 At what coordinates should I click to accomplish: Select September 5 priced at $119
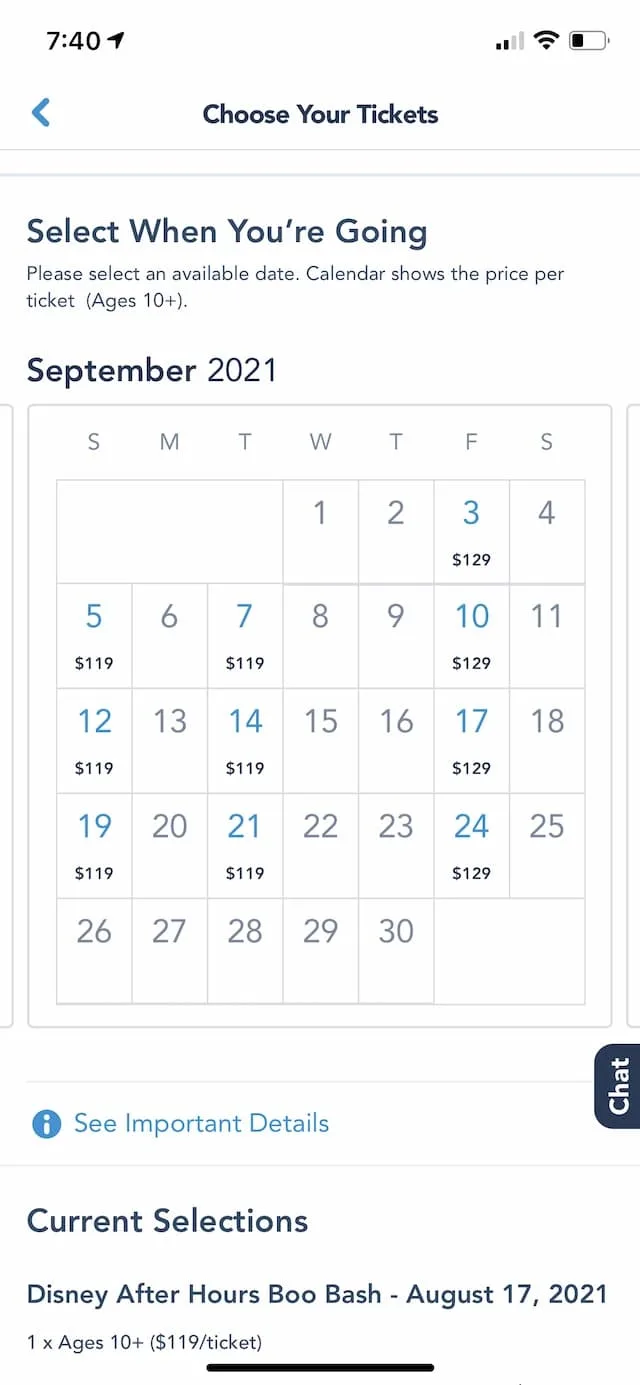tap(94, 637)
